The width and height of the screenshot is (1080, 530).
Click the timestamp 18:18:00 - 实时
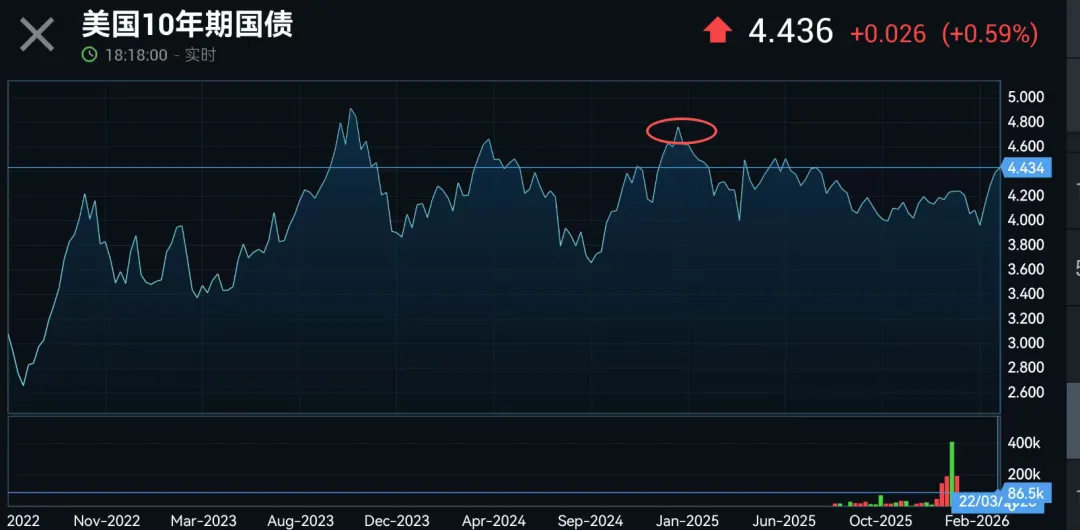(160, 55)
